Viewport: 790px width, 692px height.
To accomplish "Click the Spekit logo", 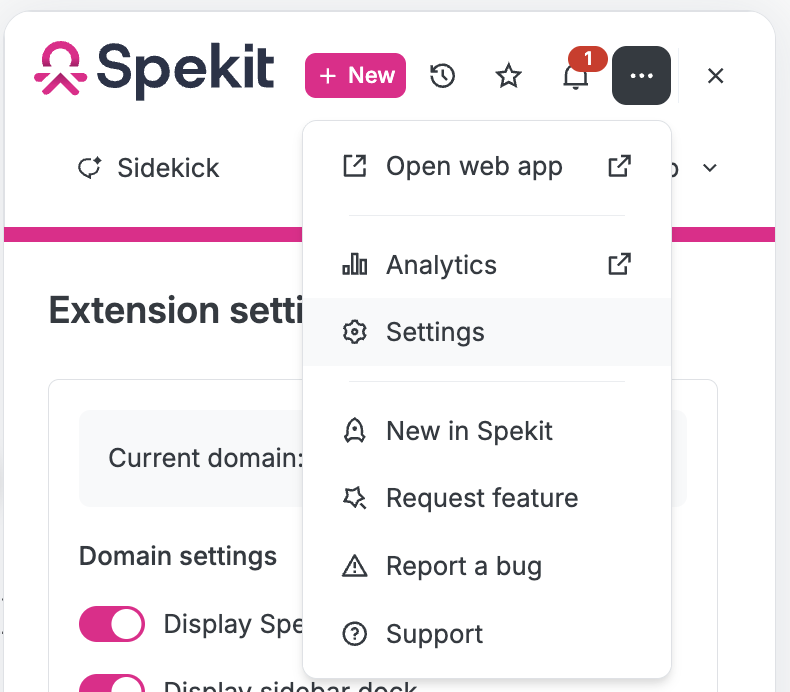I will click(x=154, y=70).
